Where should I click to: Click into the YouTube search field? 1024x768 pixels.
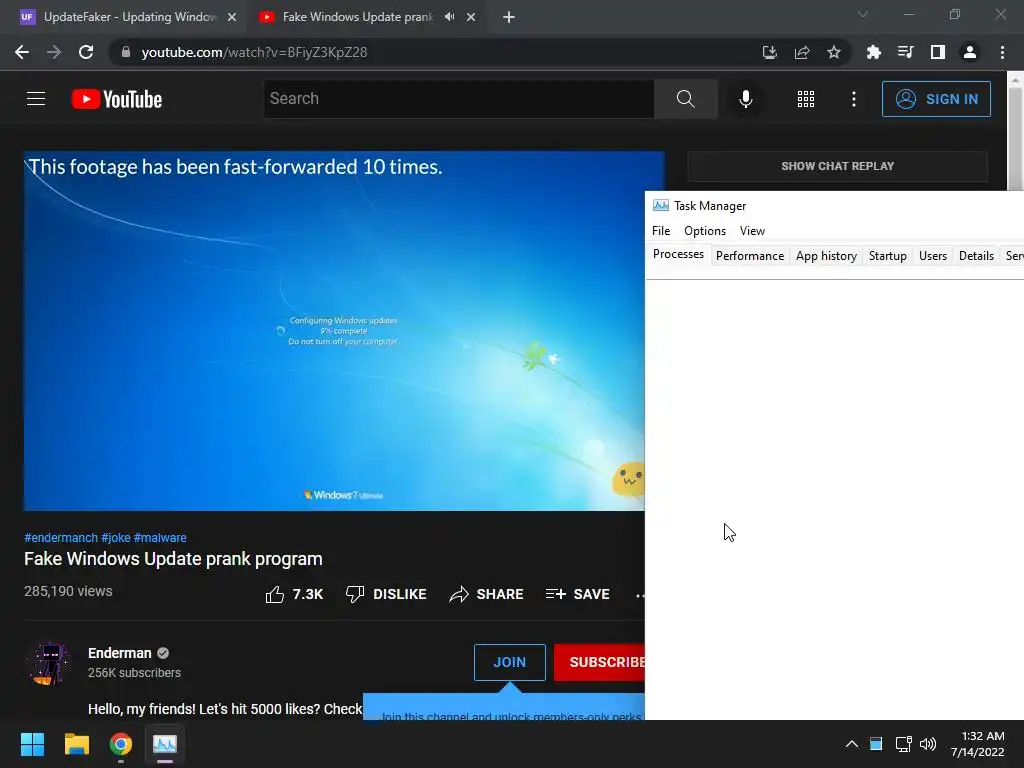[458, 99]
